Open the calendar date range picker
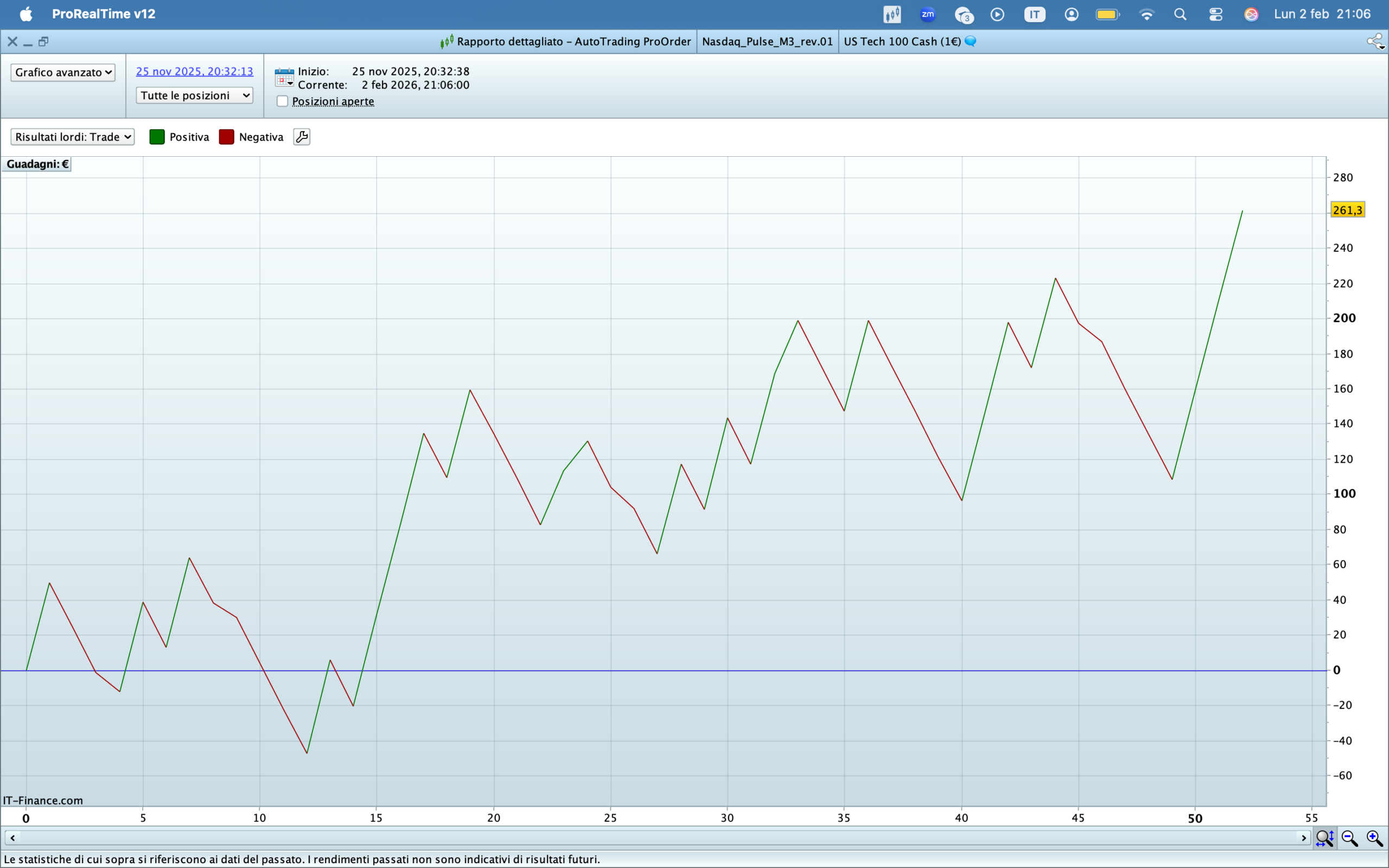 click(x=284, y=77)
